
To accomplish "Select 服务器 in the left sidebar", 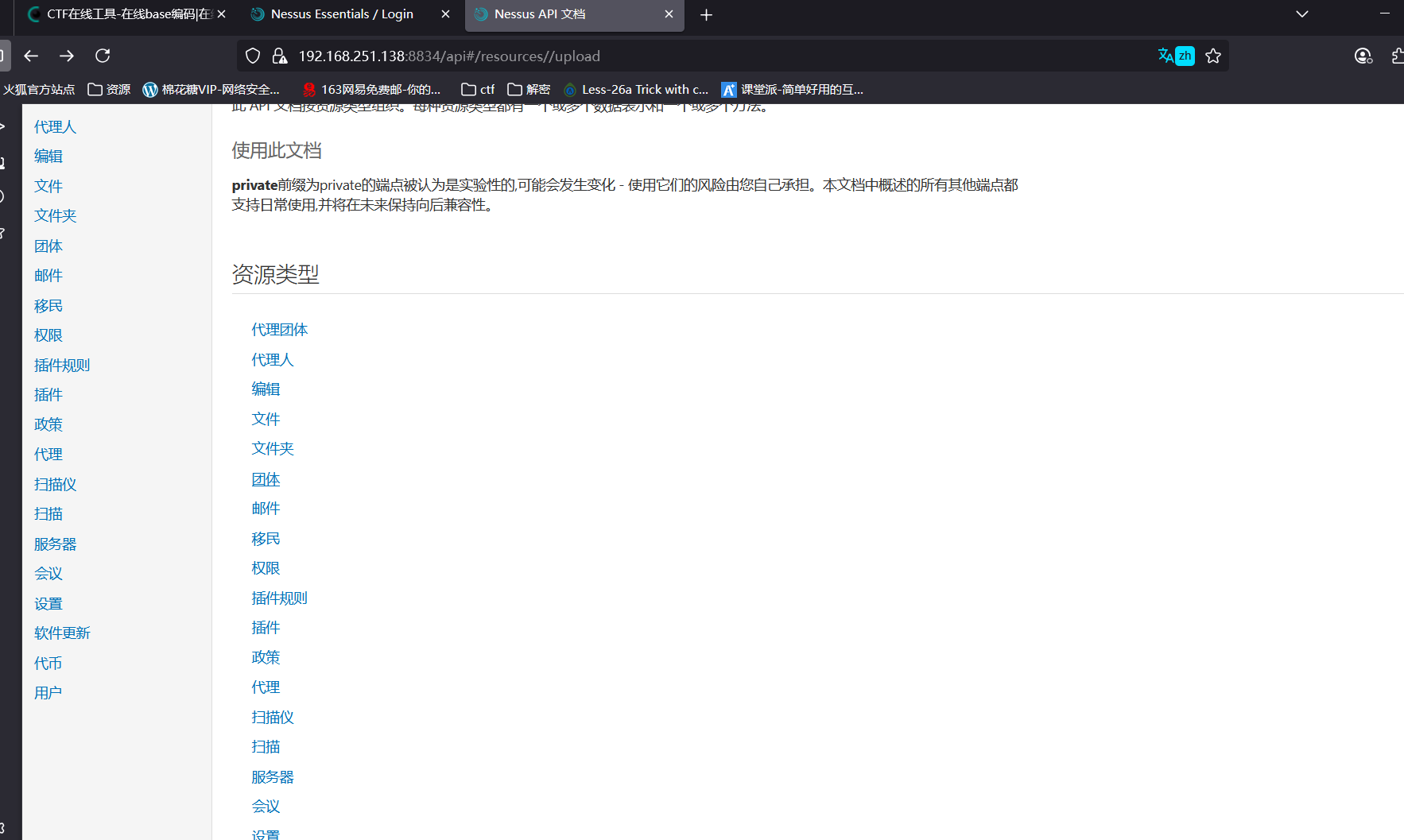I will 55,544.
